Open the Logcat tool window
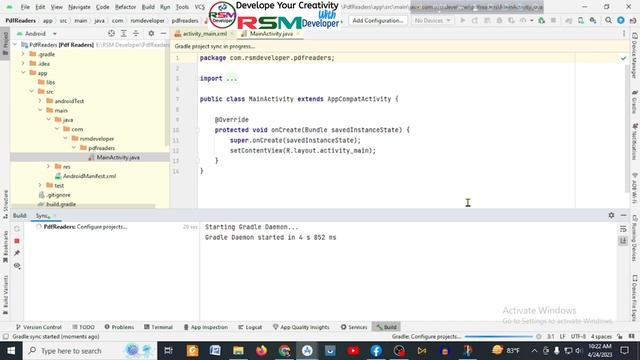Viewport: 640px width, 360px height. (250, 327)
